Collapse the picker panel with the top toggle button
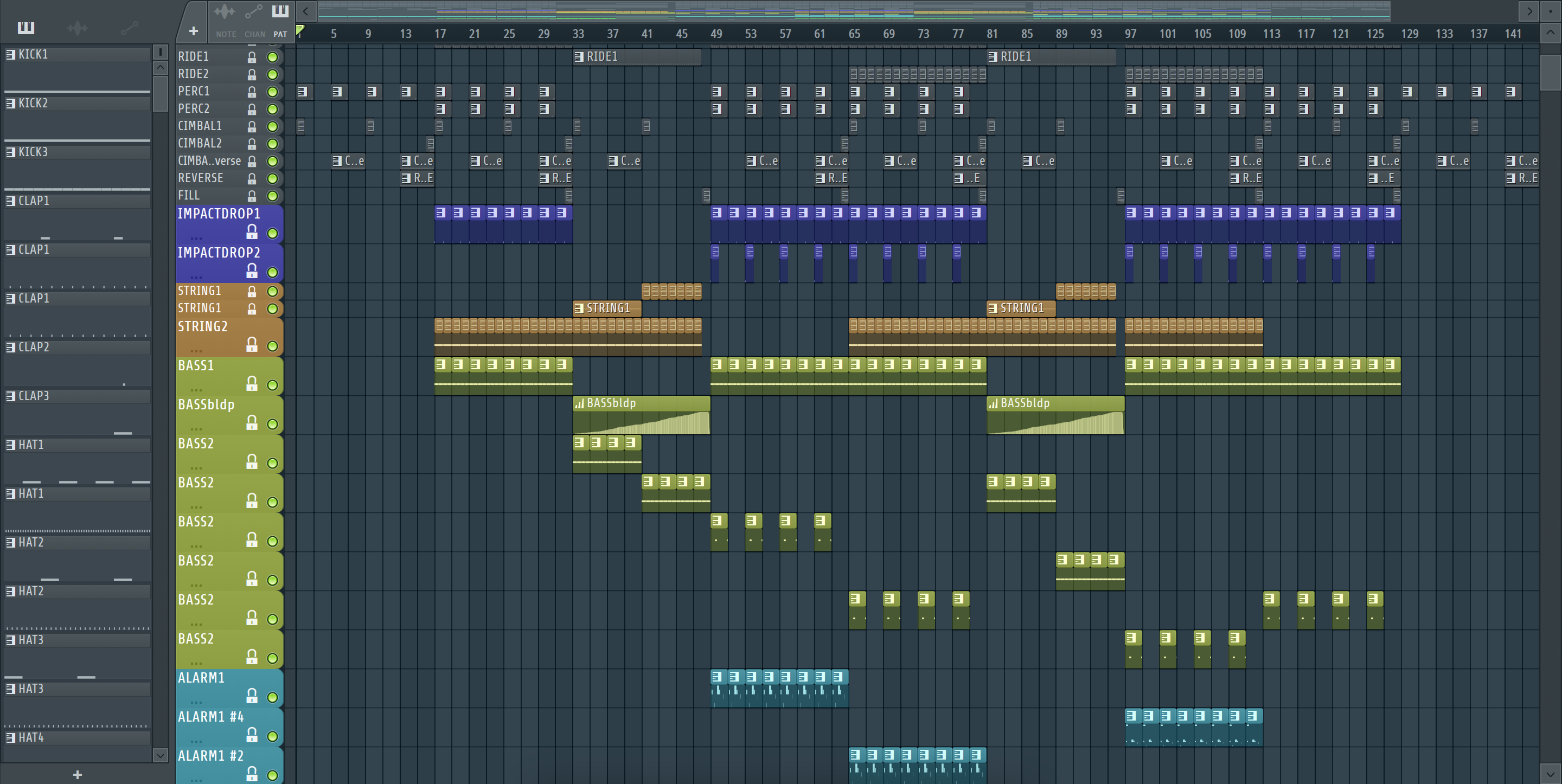Viewport: 1562px width, 784px height. pyautogui.click(x=160, y=52)
